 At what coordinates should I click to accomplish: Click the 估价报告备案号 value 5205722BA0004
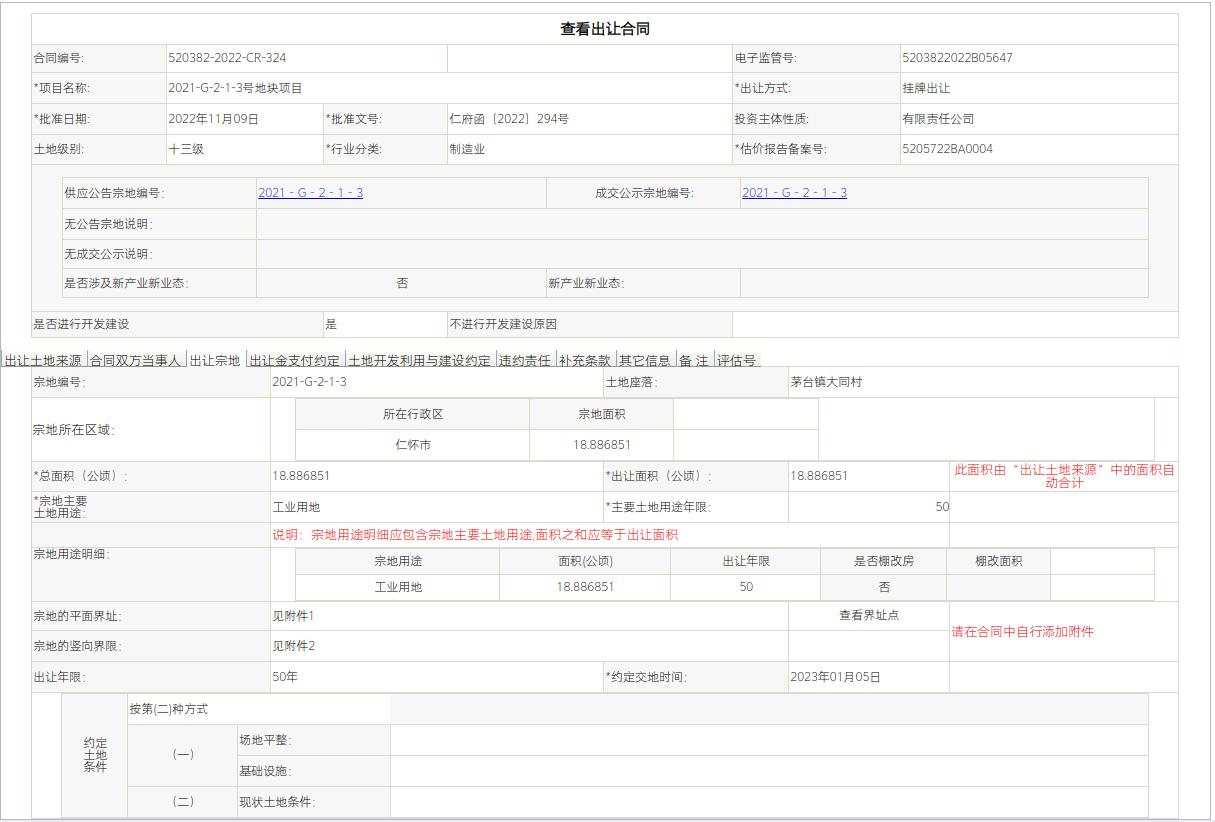pyautogui.click(x=947, y=149)
